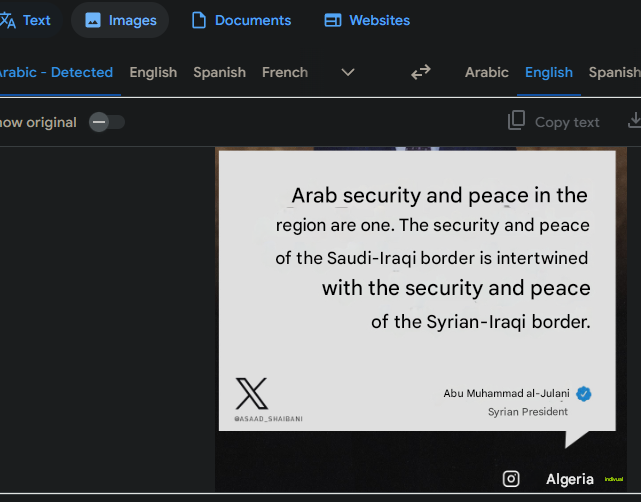Choose Spanish as source language
Image resolution: width=641 pixels, height=502 pixels.
220,72
